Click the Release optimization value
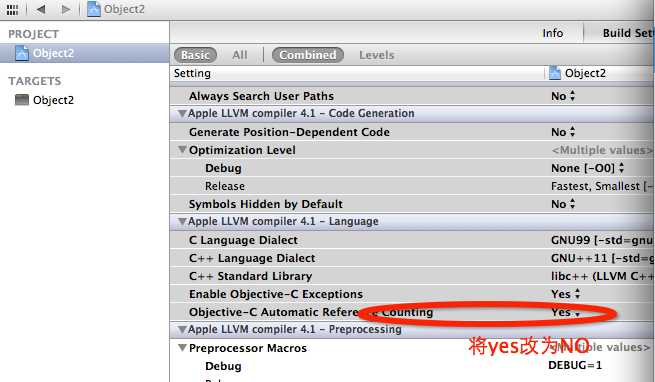 point(602,186)
